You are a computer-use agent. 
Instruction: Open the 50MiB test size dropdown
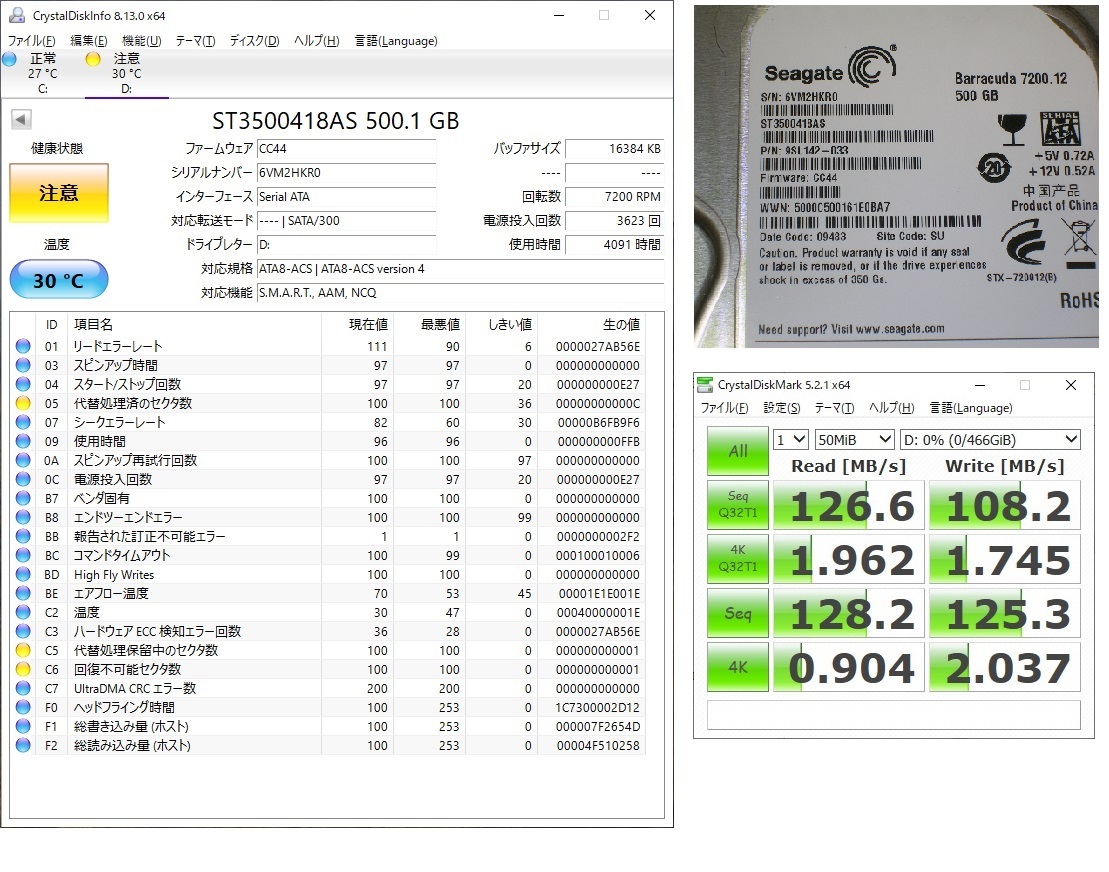click(x=854, y=440)
